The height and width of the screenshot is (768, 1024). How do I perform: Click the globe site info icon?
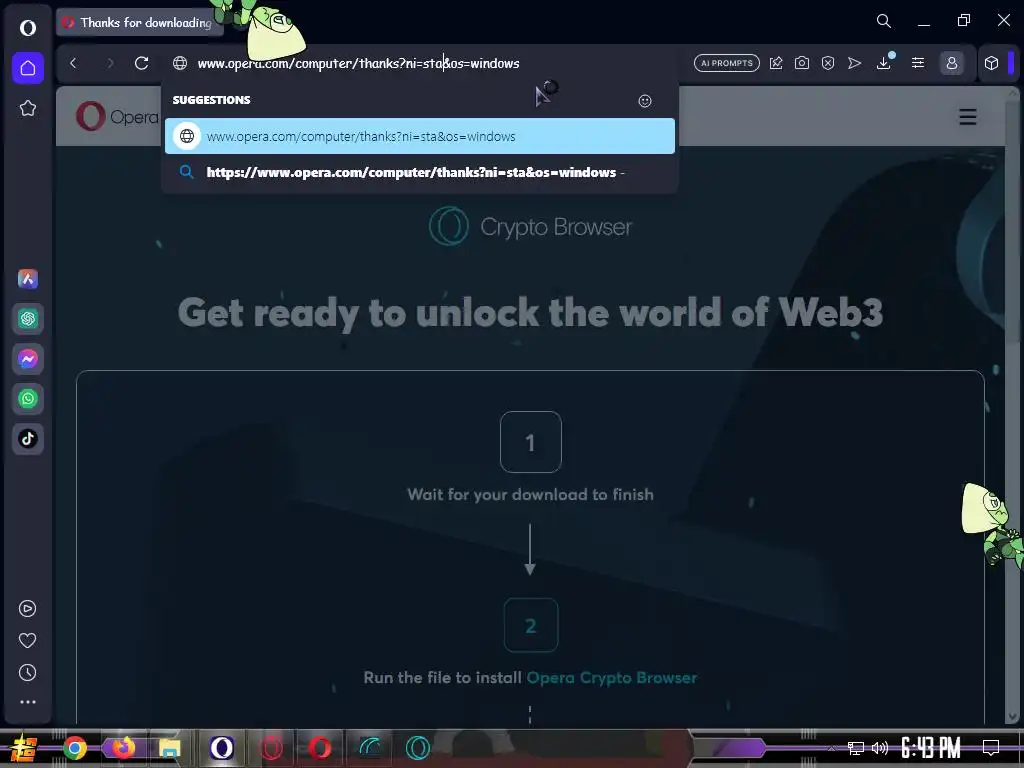coord(180,63)
